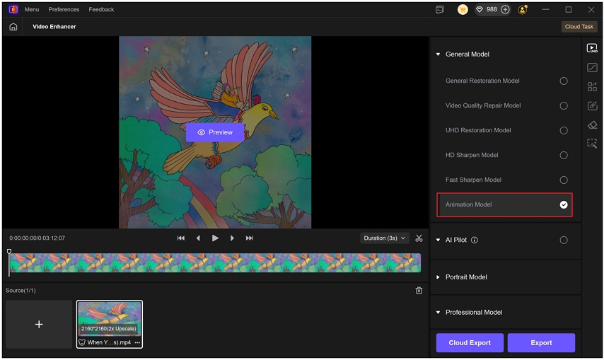
Task: Delete source with the trash icon
Action: (x=419, y=290)
